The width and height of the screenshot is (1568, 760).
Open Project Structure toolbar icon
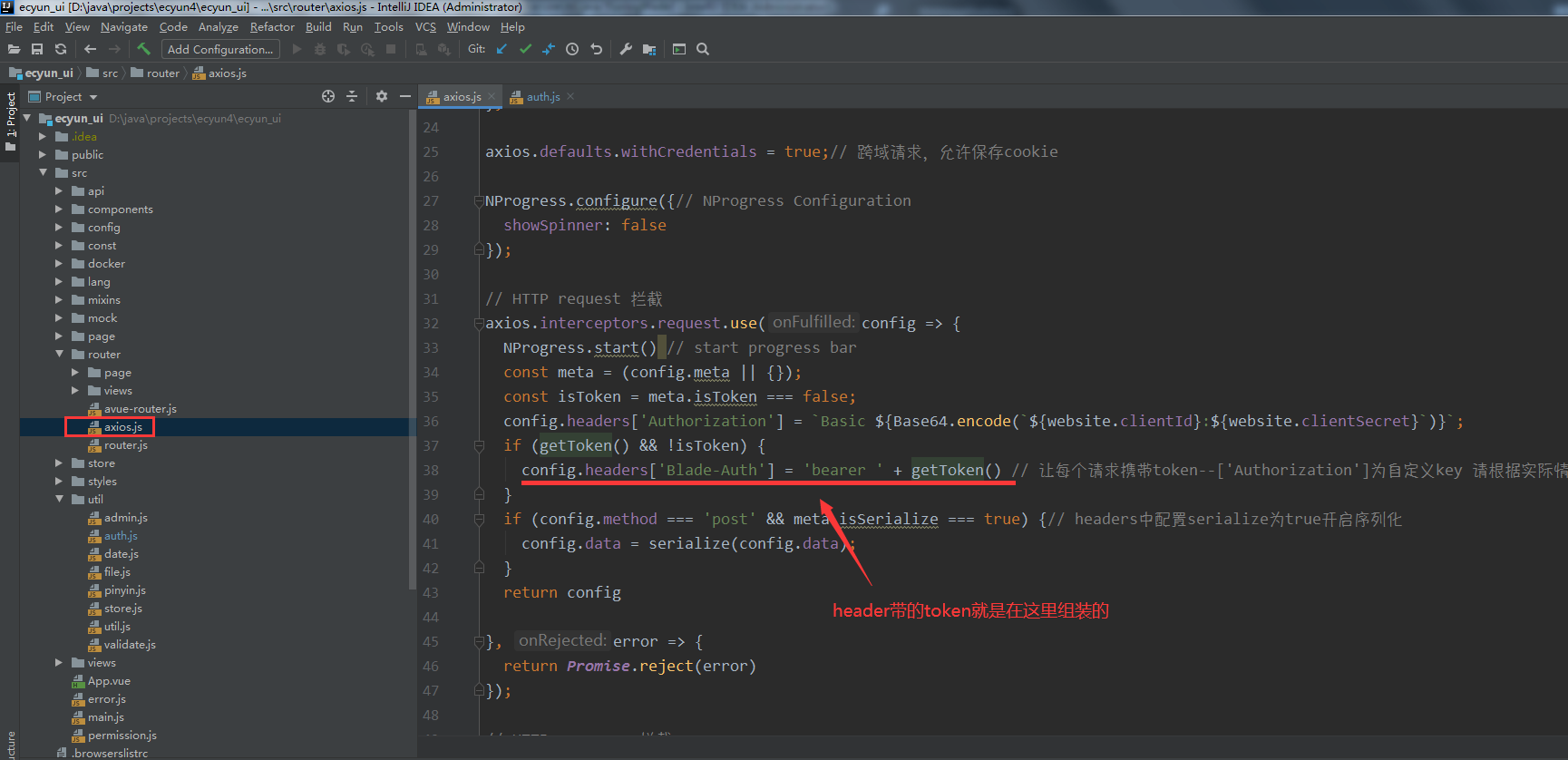pos(649,49)
